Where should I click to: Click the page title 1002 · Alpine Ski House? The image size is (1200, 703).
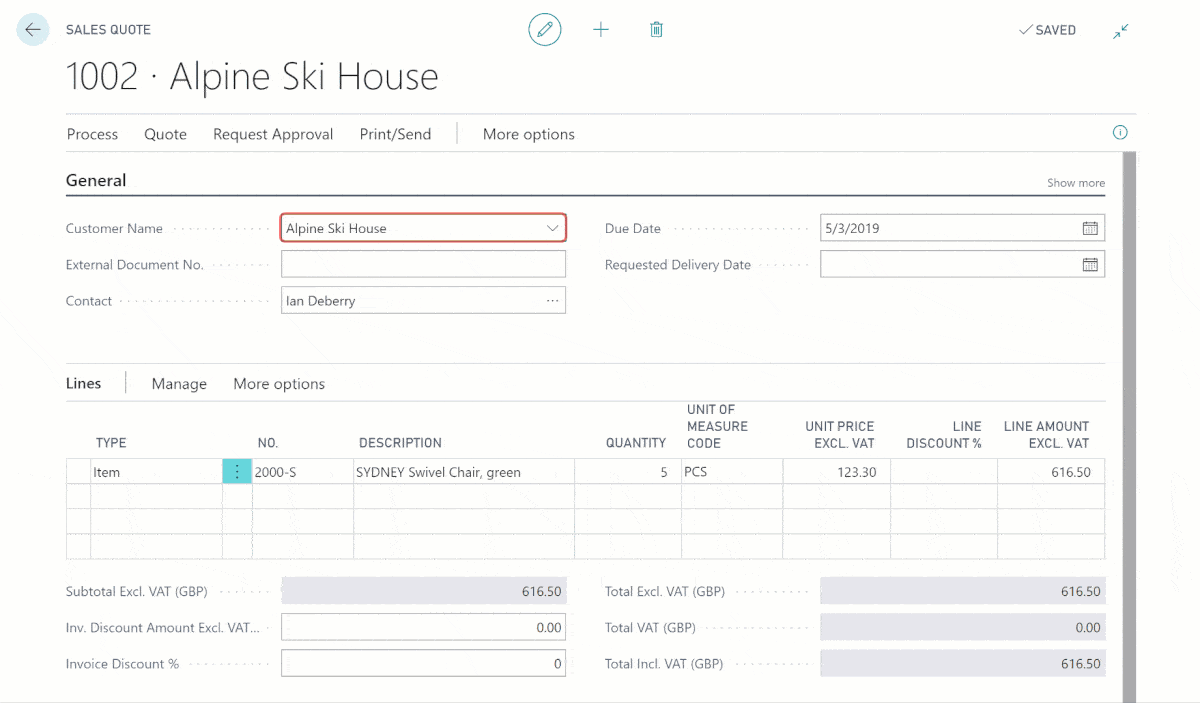click(x=252, y=77)
